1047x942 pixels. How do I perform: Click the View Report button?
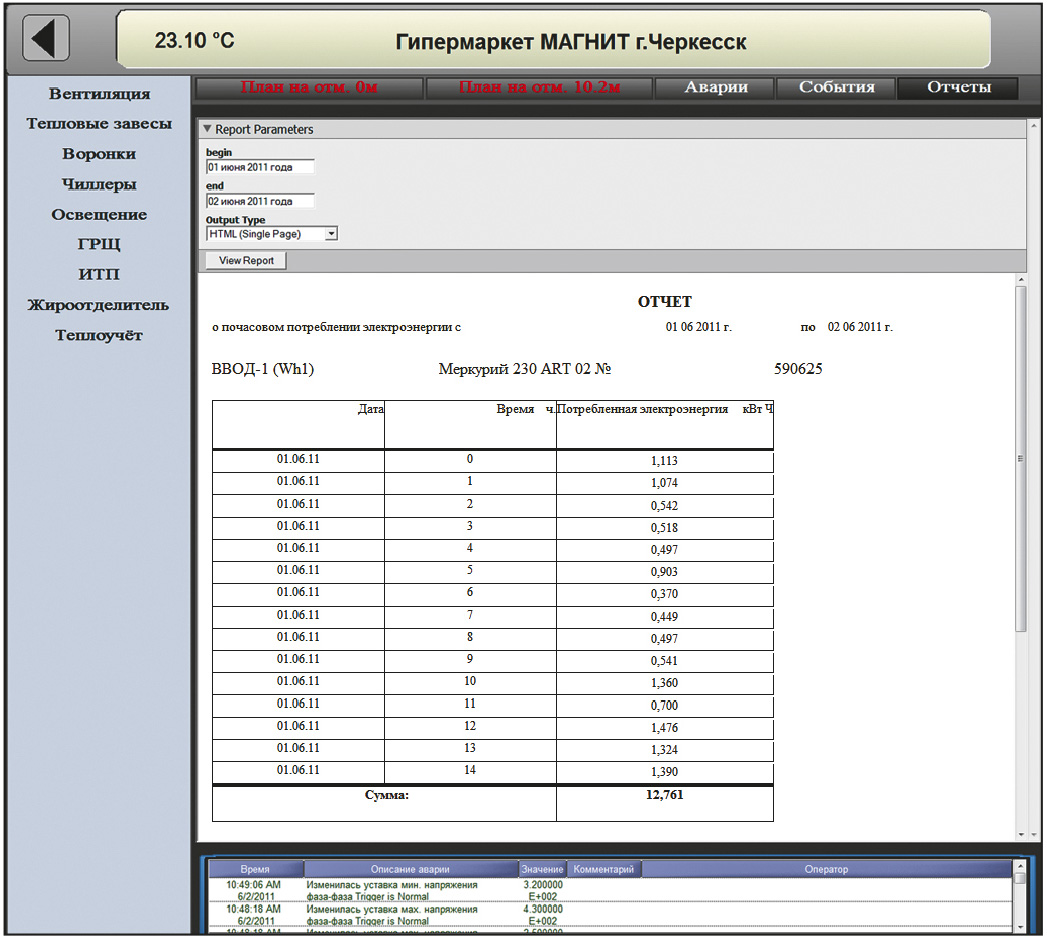coord(246,260)
